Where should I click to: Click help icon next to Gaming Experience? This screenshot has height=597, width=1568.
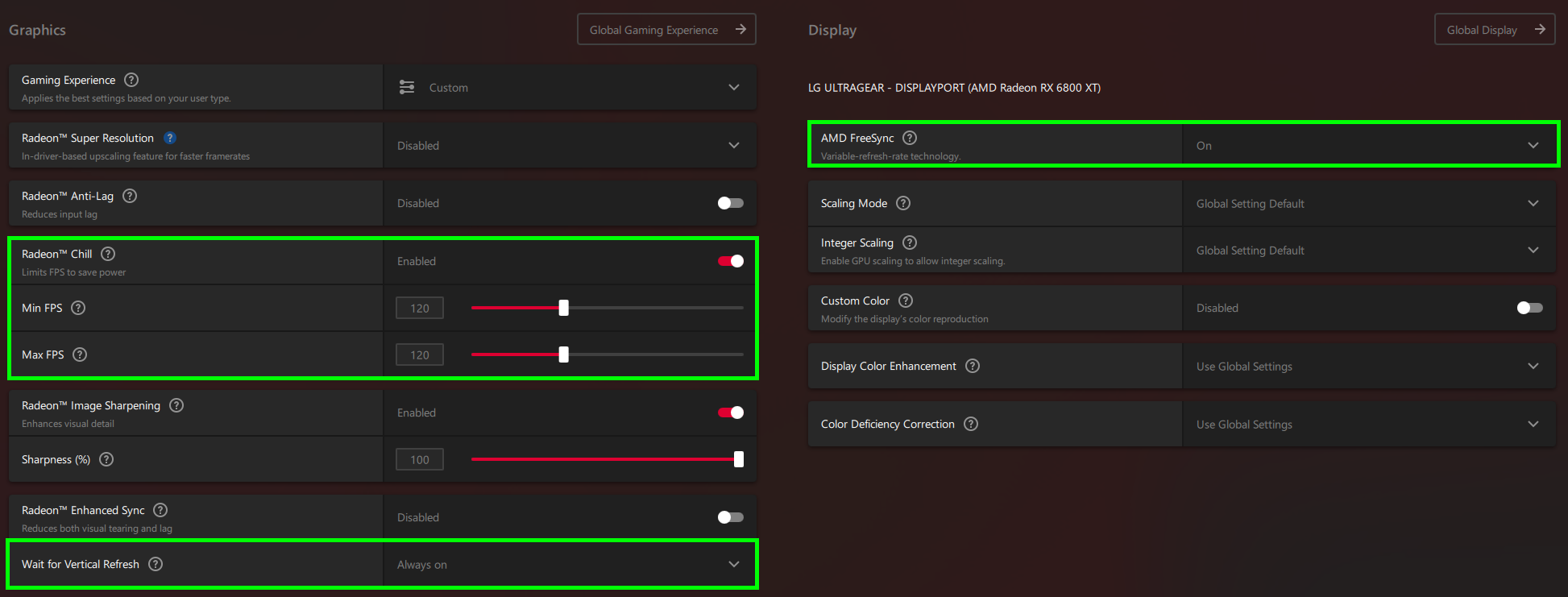point(131,80)
